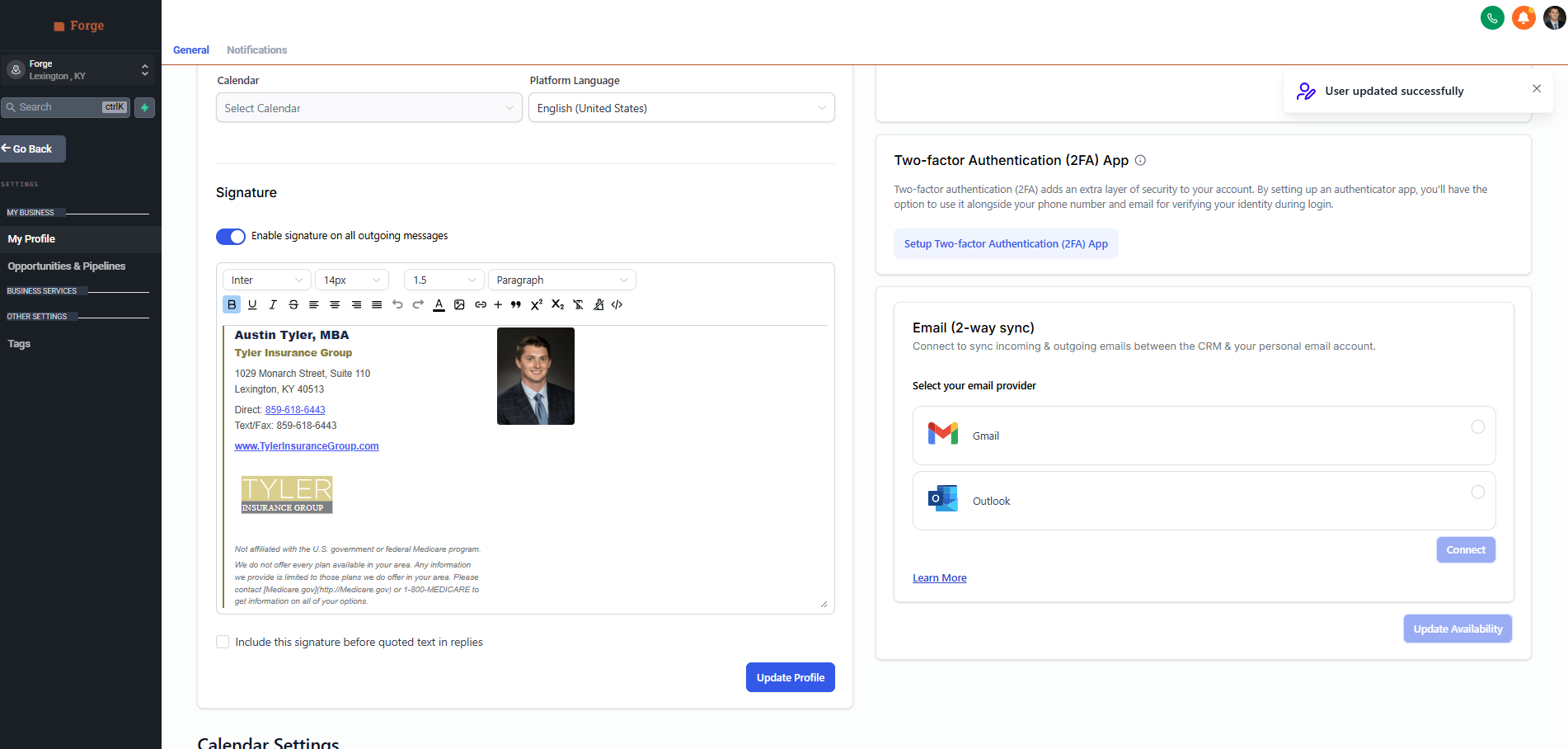The width and height of the screenshot is (1568, 749).
Task: Check Include this signature before quoted text
Action: pyautogui.click(x=223, y=642)
